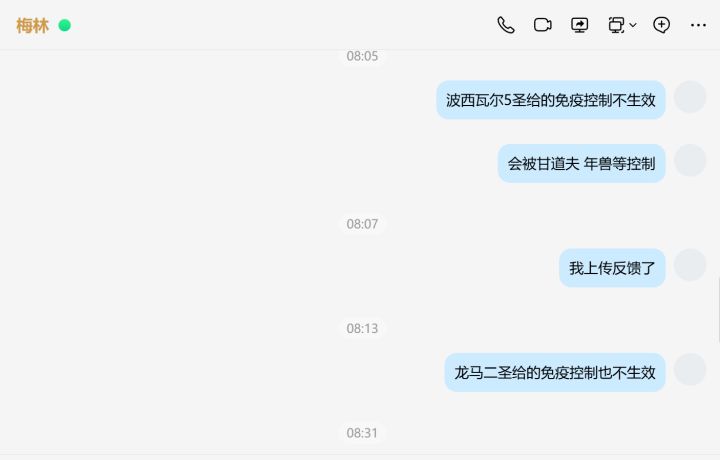720x460 pixels.
Task: Open avatar beside 我上传反馈了
Action: pyautogui.click(x=690, y=265)
